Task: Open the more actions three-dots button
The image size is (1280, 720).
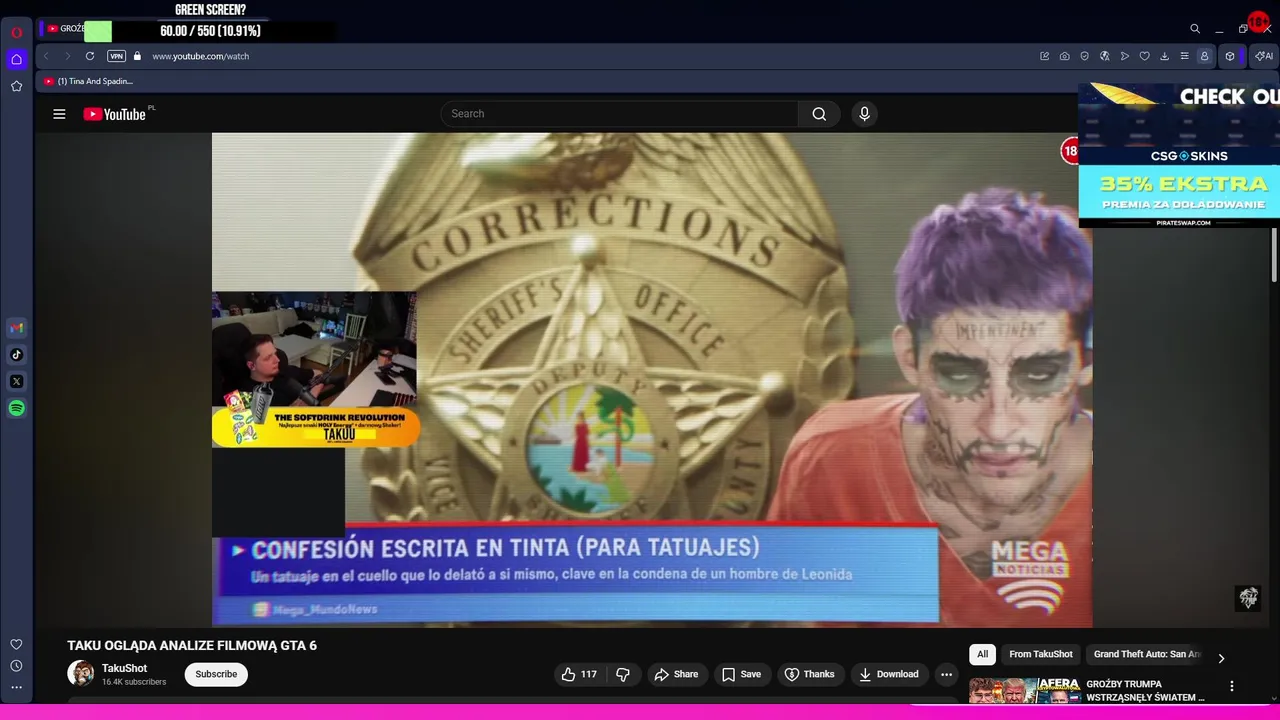Action: tap(946, 674)
